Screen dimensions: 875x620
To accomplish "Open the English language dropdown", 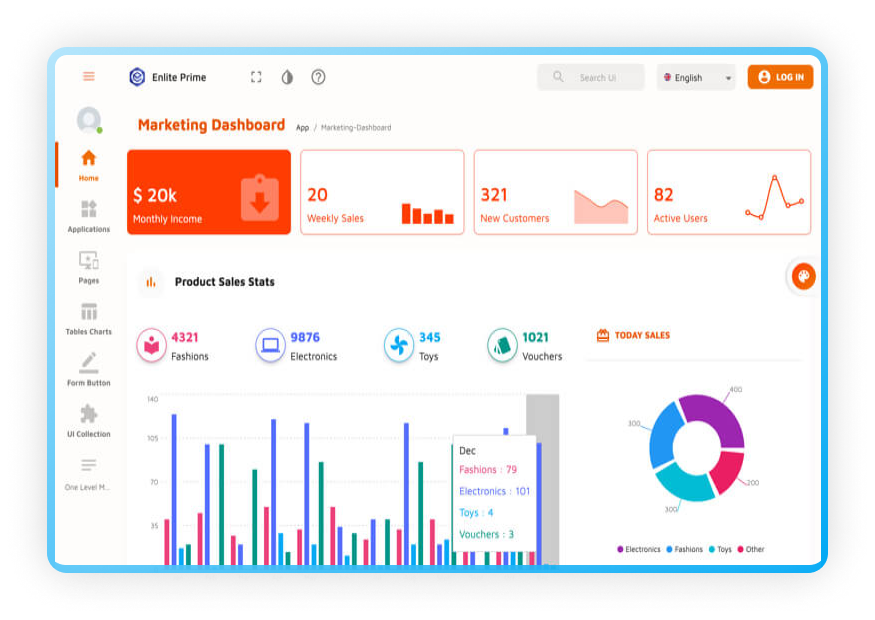I will tap(696, 77).
